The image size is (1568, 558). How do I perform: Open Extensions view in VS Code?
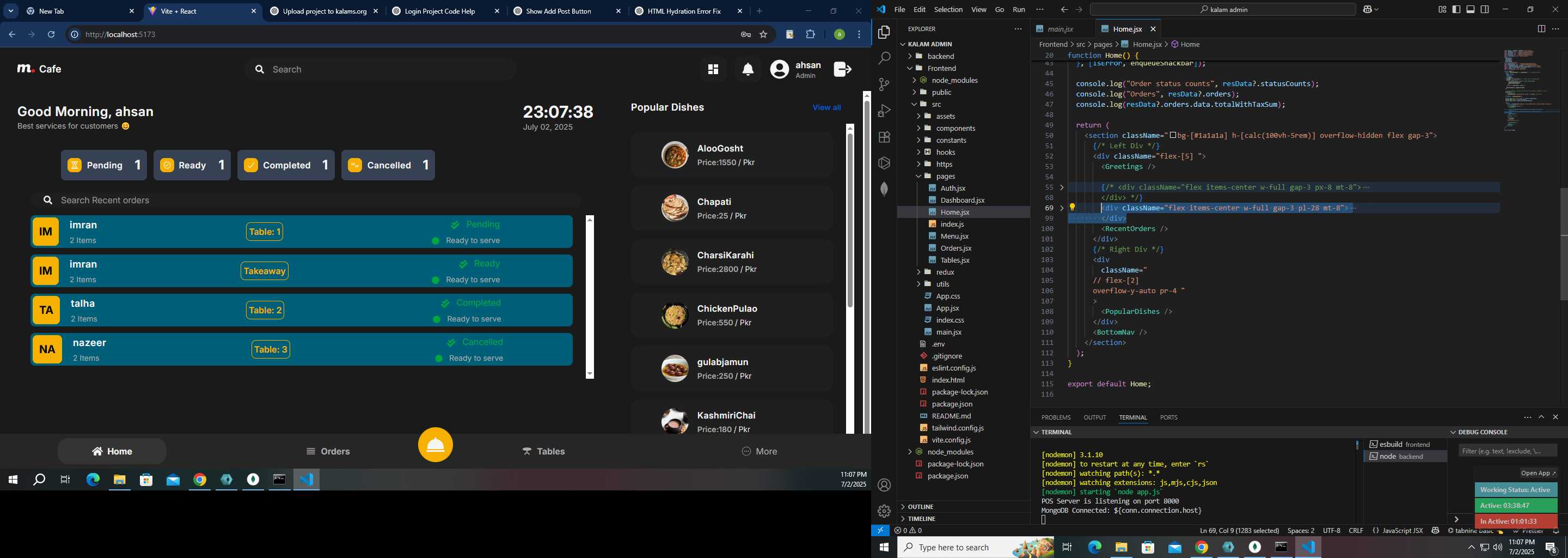[x=884, y=137]
